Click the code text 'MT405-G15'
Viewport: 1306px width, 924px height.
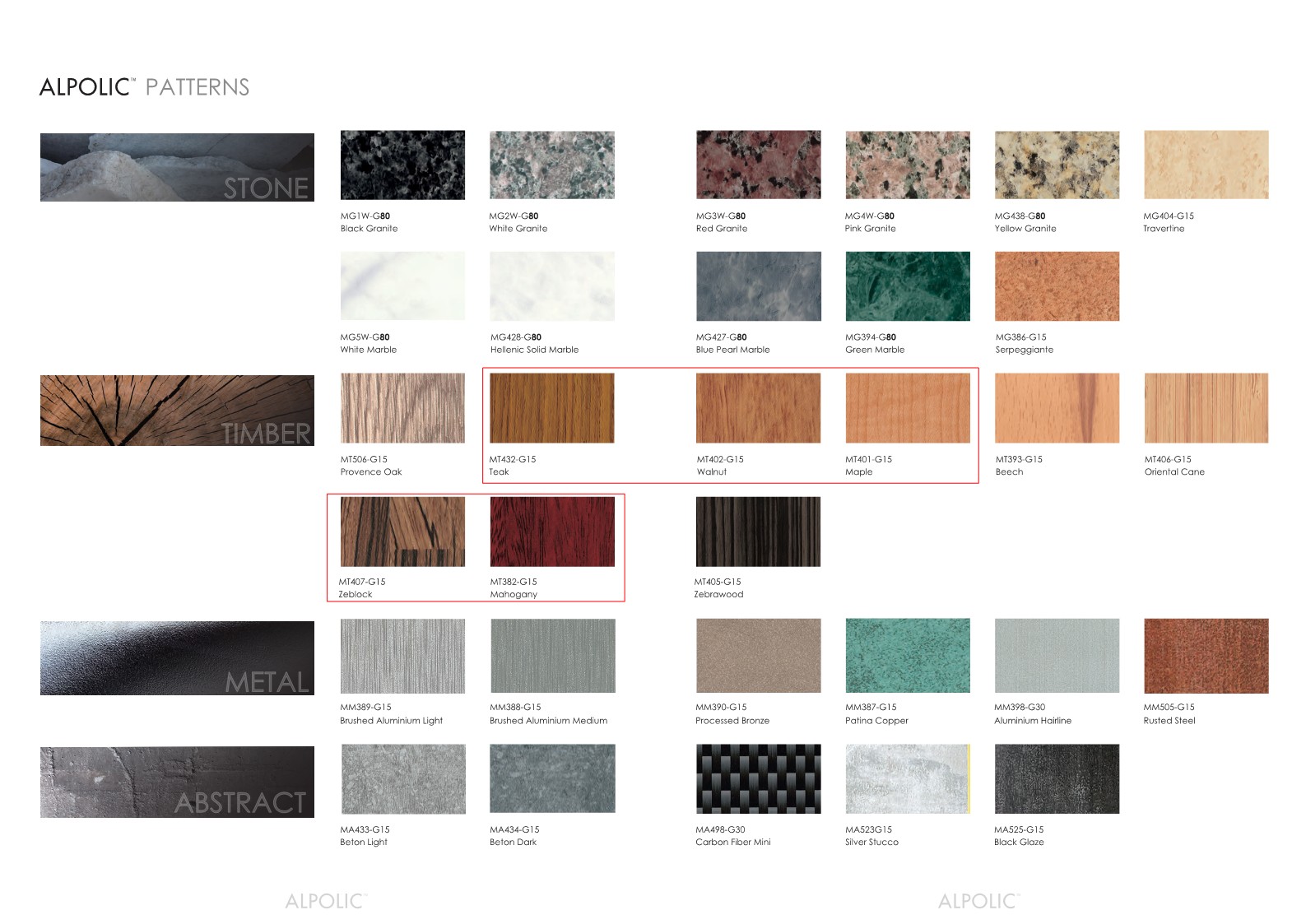(718, 581)
